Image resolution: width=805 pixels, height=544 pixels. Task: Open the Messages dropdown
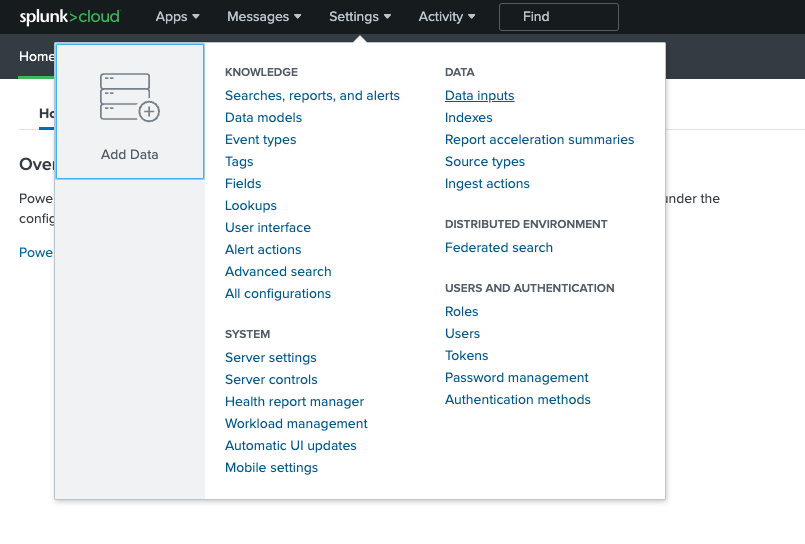(x=264, y=17)
